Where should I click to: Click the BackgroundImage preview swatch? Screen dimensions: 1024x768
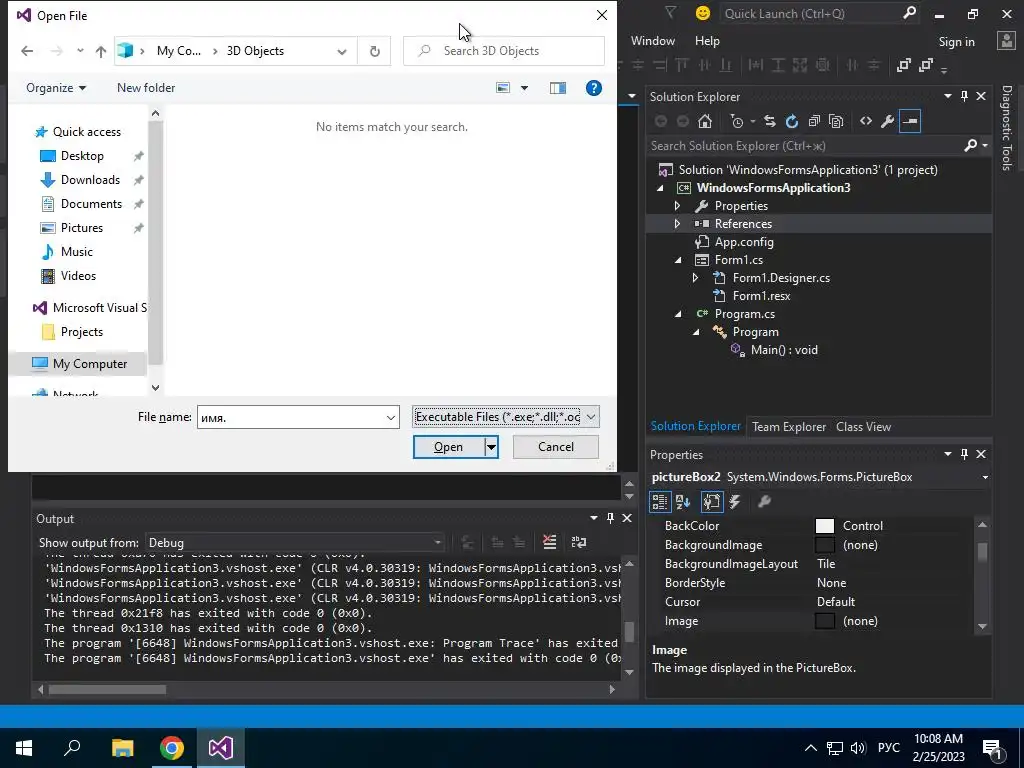pyautogui.click(x=825, y=545)
